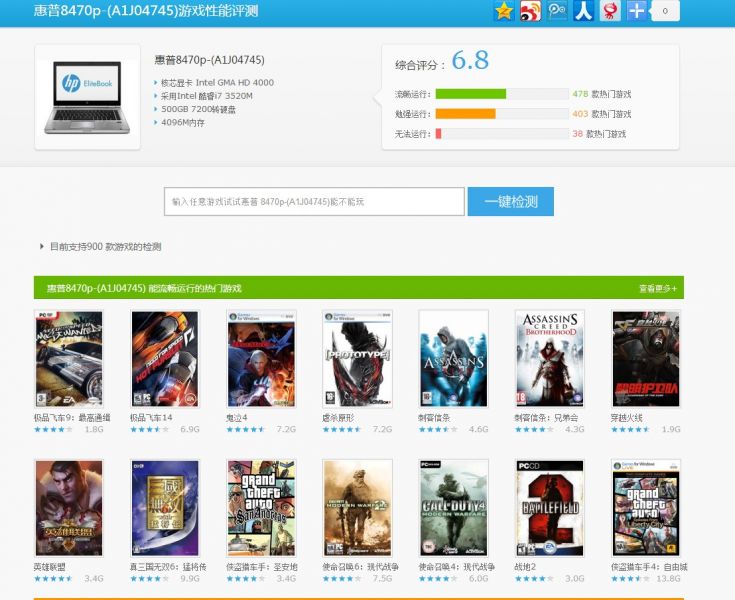Open CrossFire 穿越火线 cover
This screenshot has width=735, height=600.
click(645, 359)
